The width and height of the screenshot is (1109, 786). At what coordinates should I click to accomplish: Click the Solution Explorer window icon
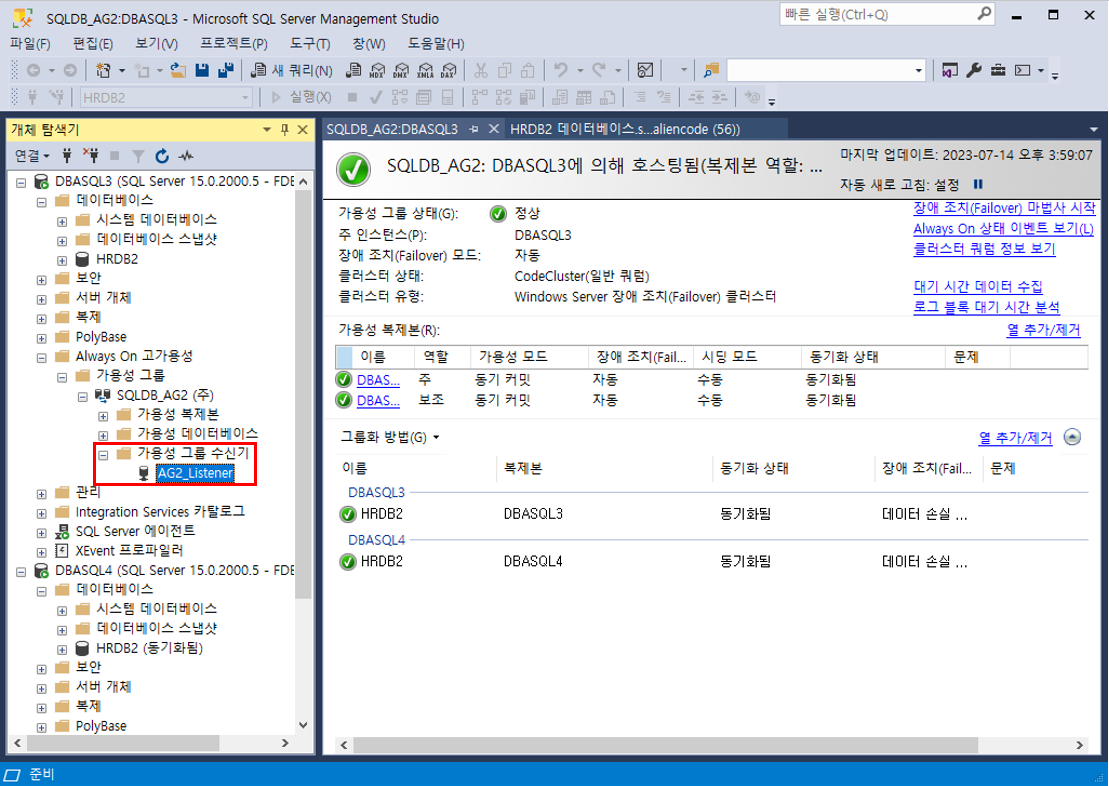tap(950, 70)
